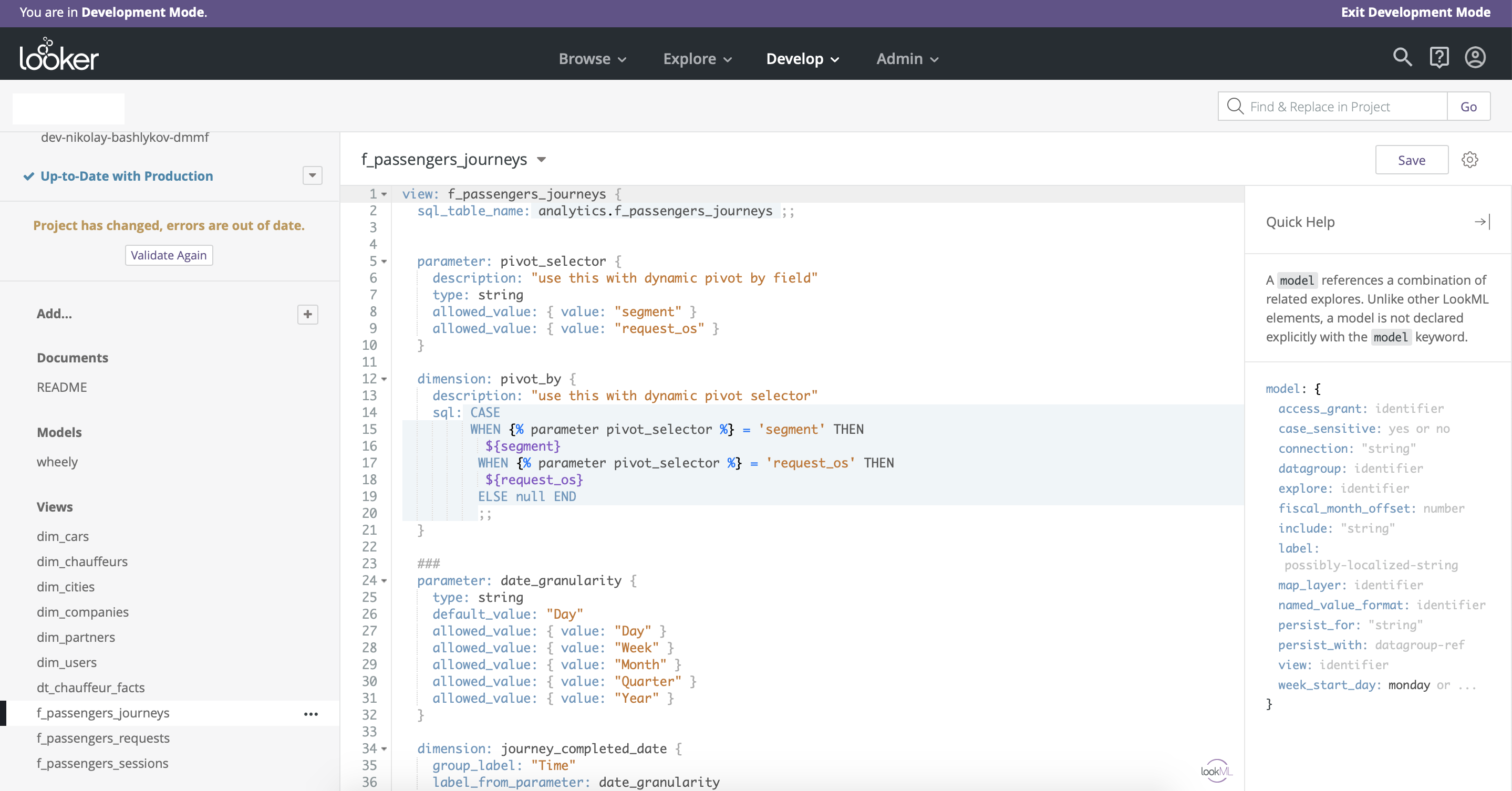Open file settings gear icon
Screen dimensions: 1512x791
[1470, 160]
